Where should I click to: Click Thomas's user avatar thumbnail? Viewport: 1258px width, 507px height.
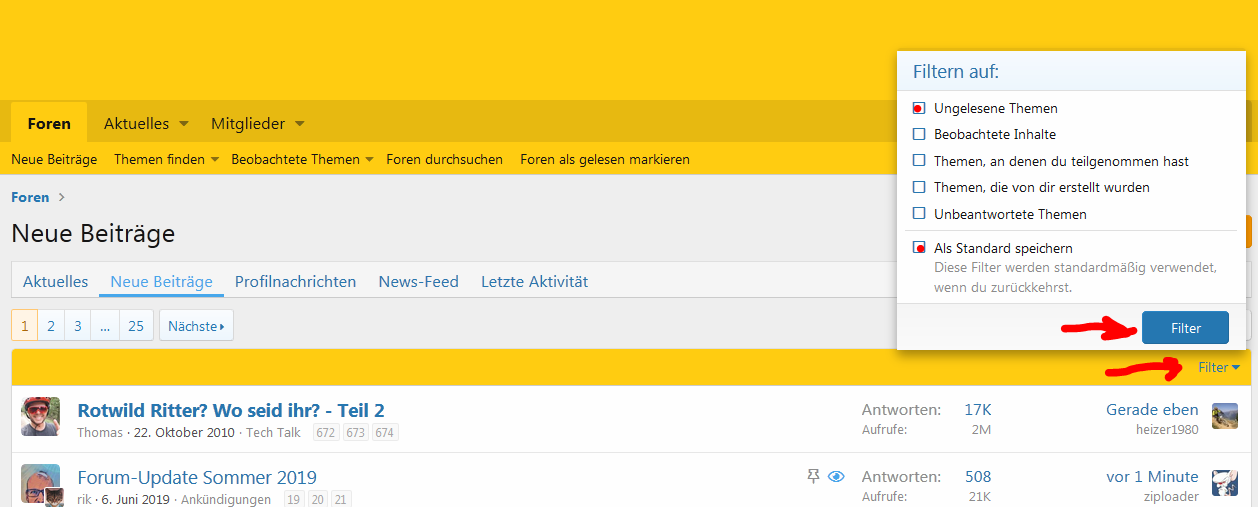[x=40, y=416]
